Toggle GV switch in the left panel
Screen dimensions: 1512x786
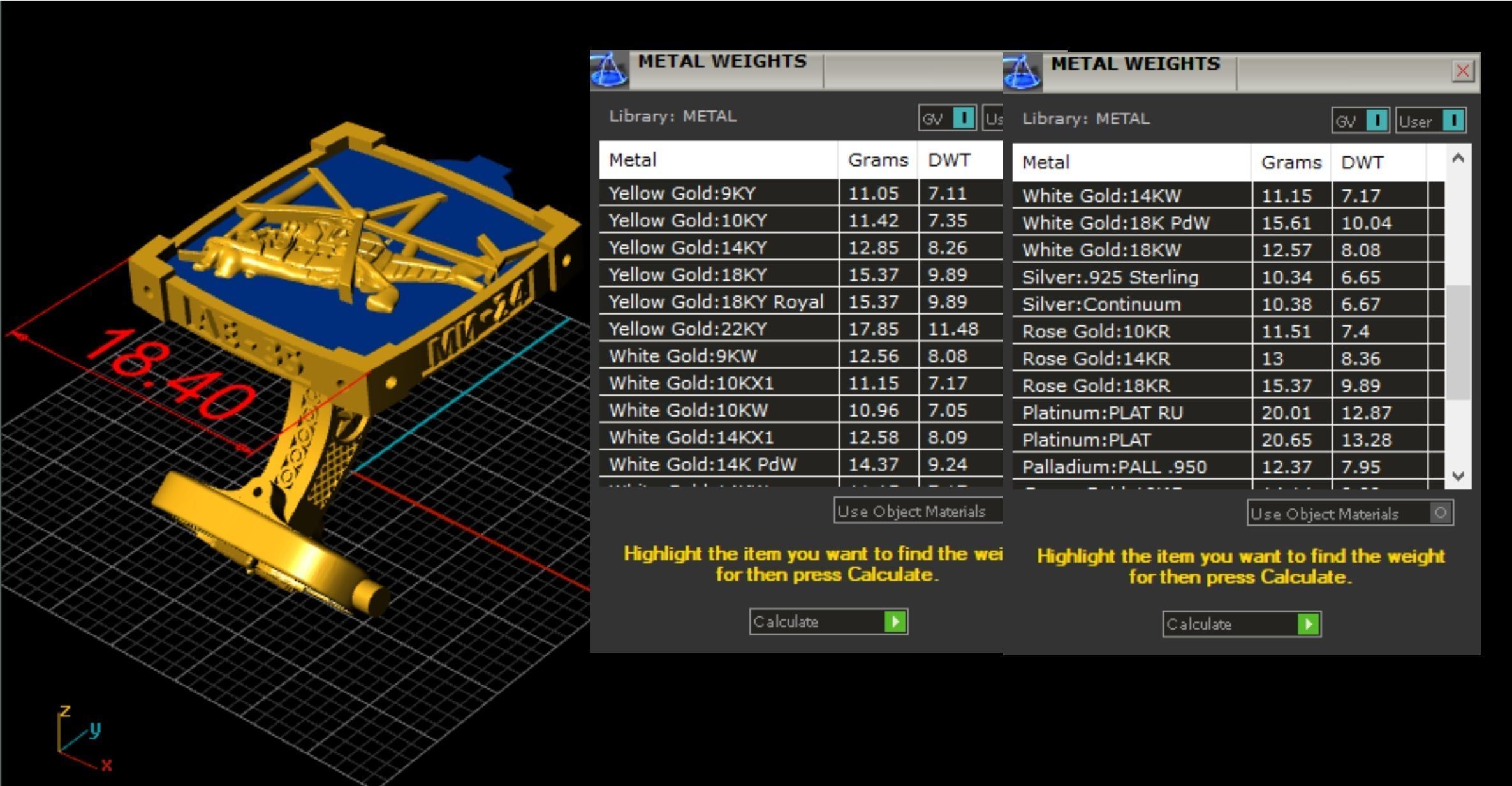pos(964,118)
